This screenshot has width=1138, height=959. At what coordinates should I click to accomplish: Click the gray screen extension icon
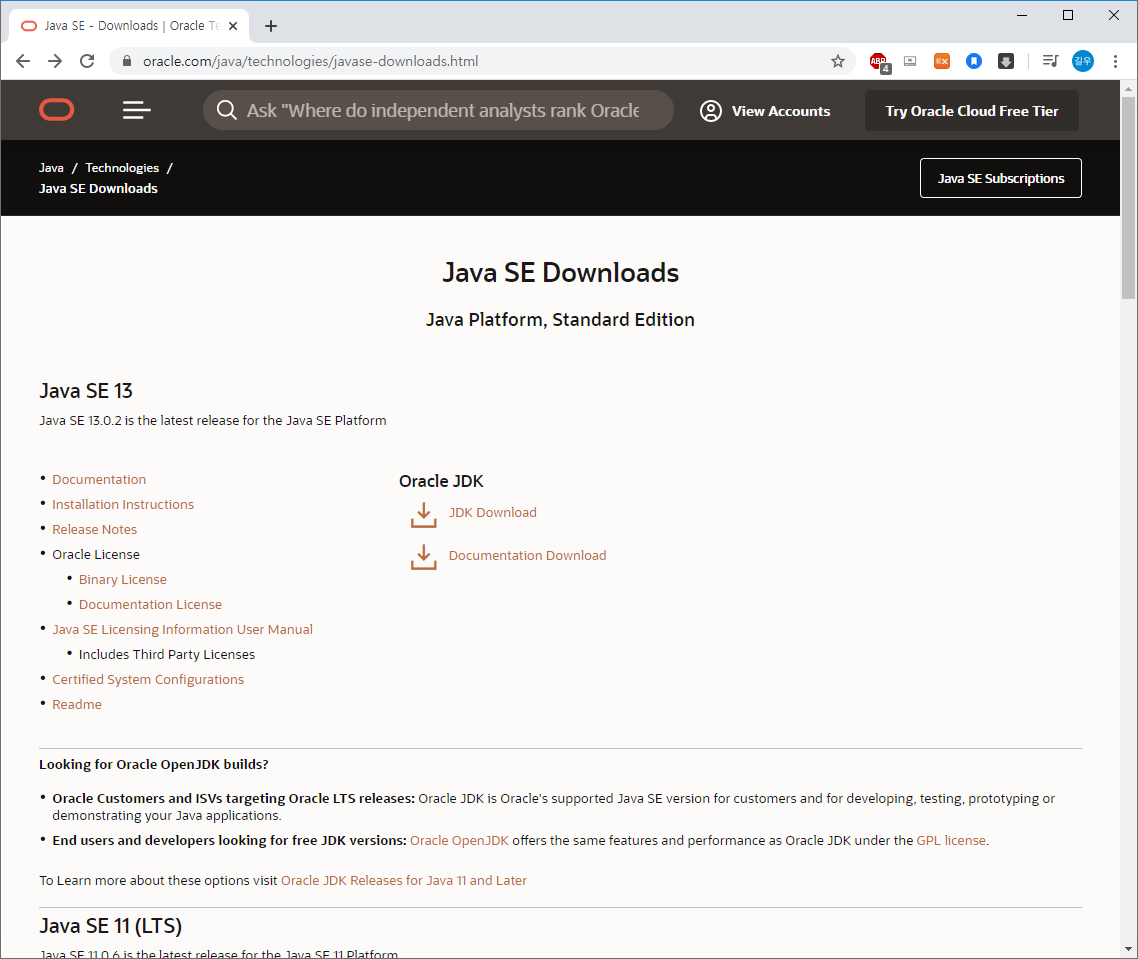click(x=909, y=61)
